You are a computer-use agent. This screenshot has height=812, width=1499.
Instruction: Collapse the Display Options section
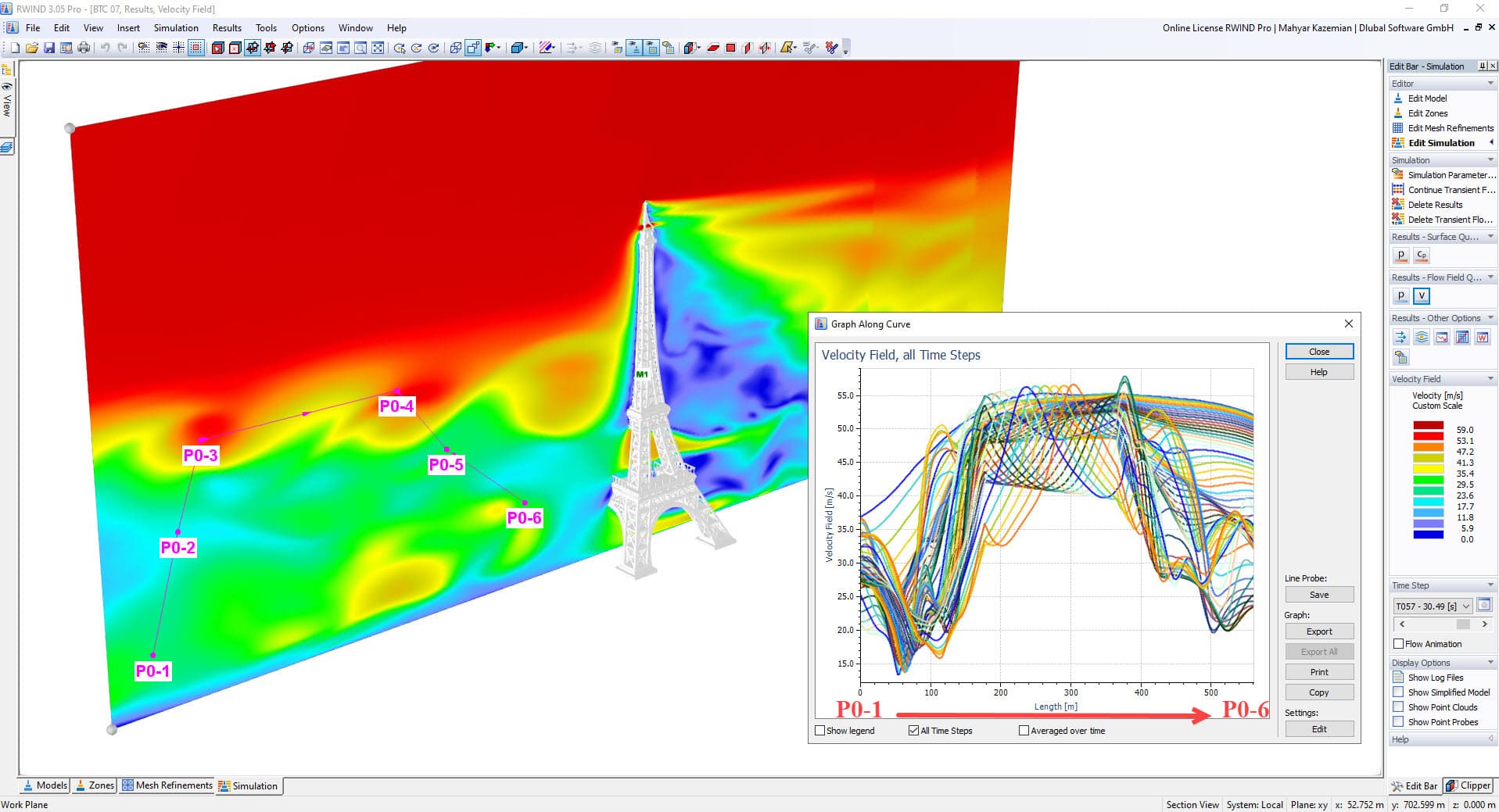coord(1490,663)
